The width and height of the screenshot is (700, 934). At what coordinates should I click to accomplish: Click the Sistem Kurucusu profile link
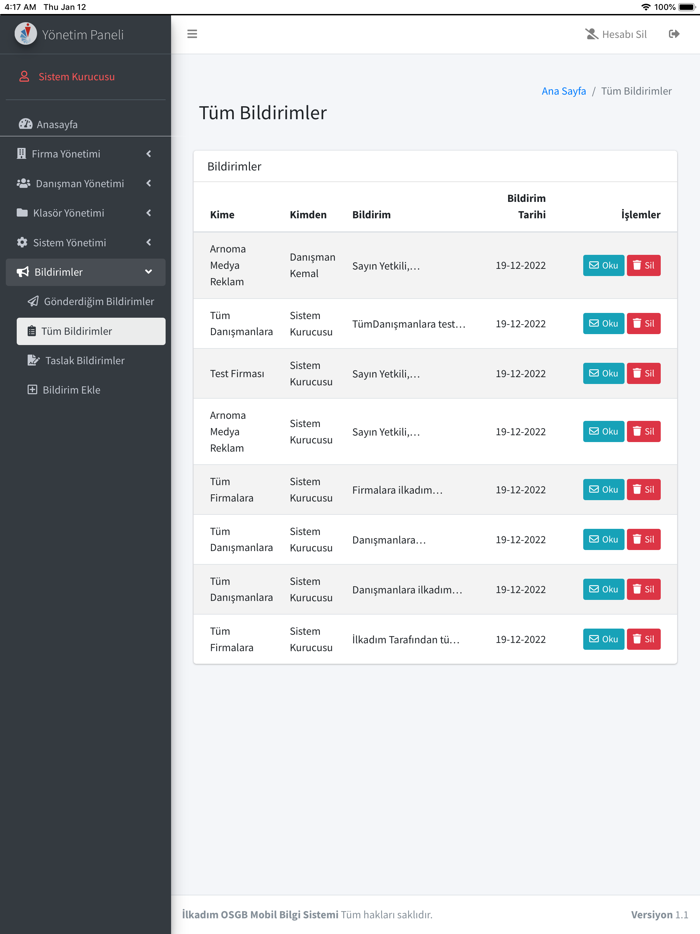(x=76, y=76)
